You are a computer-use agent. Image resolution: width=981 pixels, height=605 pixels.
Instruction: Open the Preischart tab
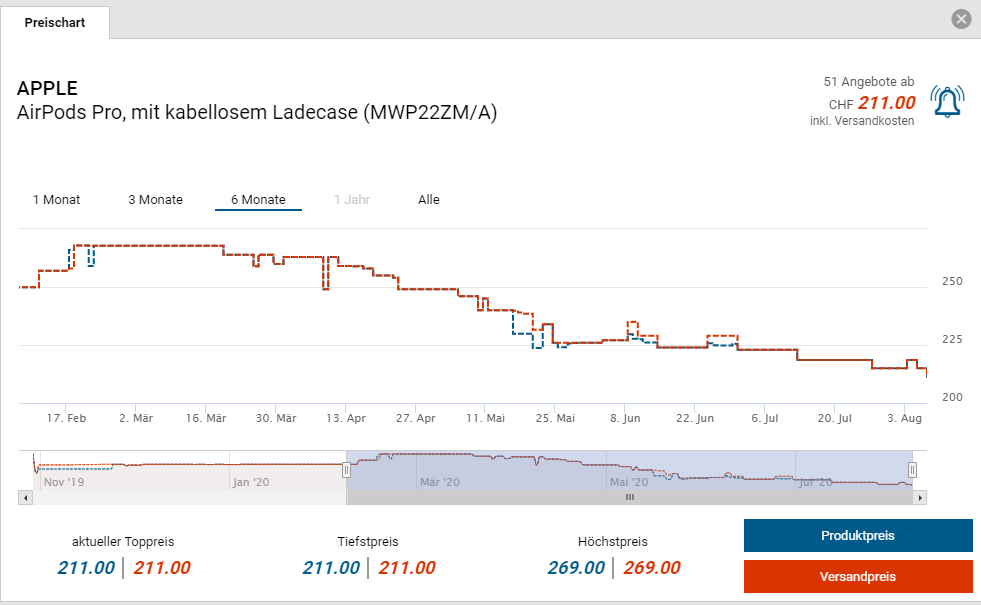coord(55,23)
